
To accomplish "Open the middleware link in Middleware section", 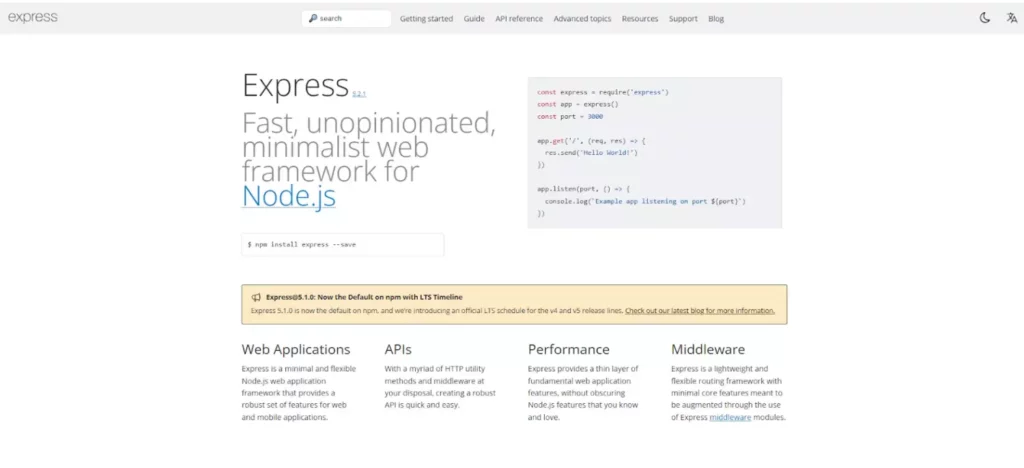I will [730, 417].
